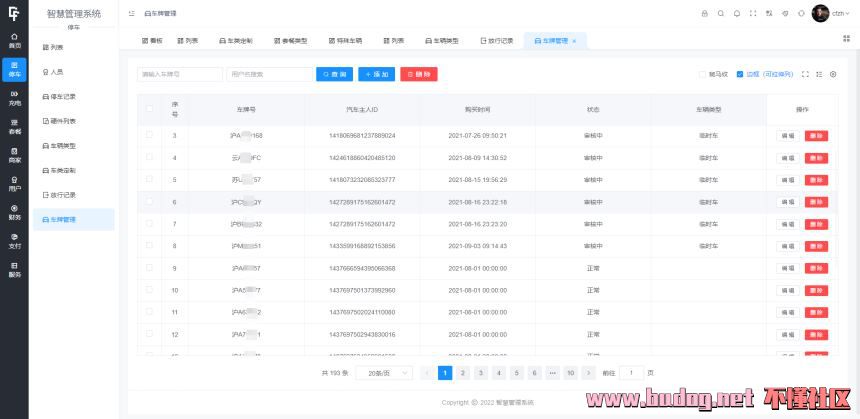Enable the 斑马纹 checkbox
Viewport: 860px width, 419px height.
coord(701,74)
